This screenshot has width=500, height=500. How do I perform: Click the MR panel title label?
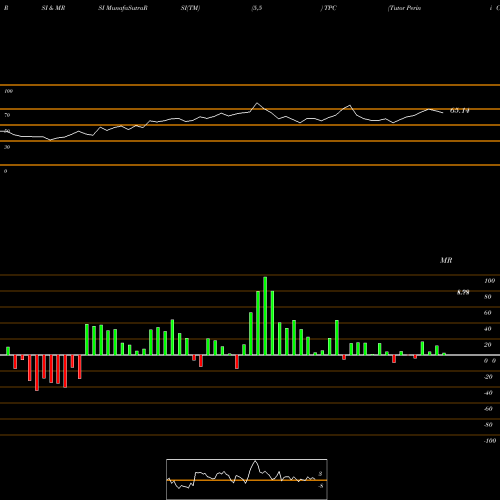tap(446, 260)
